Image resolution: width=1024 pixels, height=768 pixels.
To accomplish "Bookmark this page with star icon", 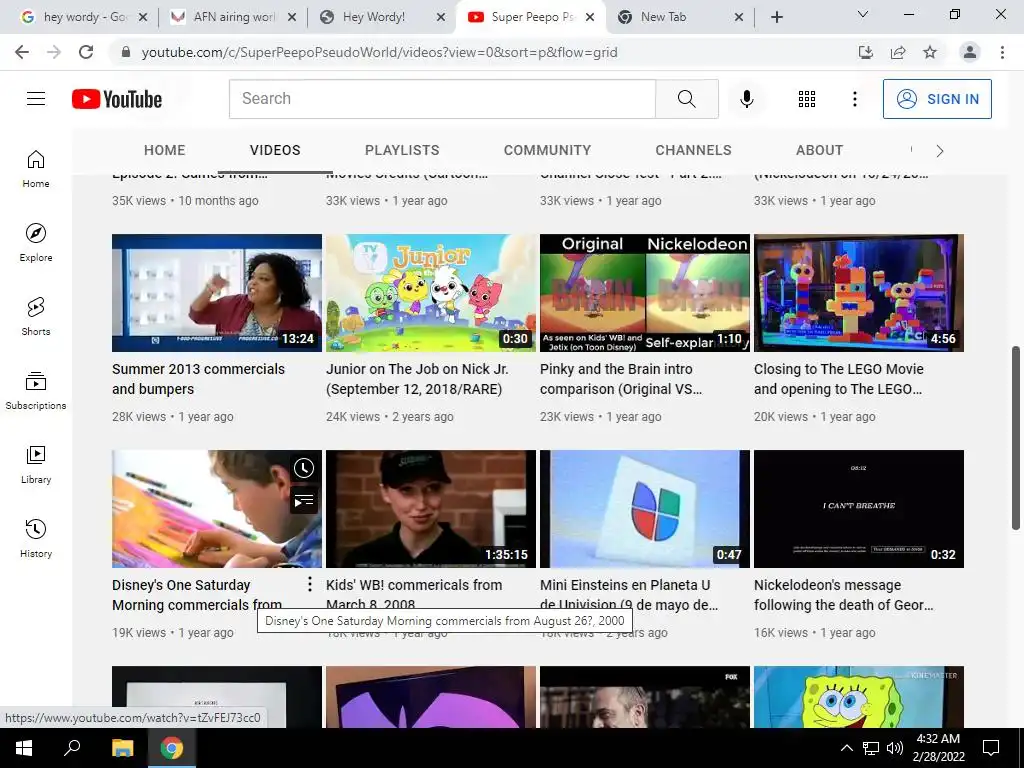I will (930, 52).
